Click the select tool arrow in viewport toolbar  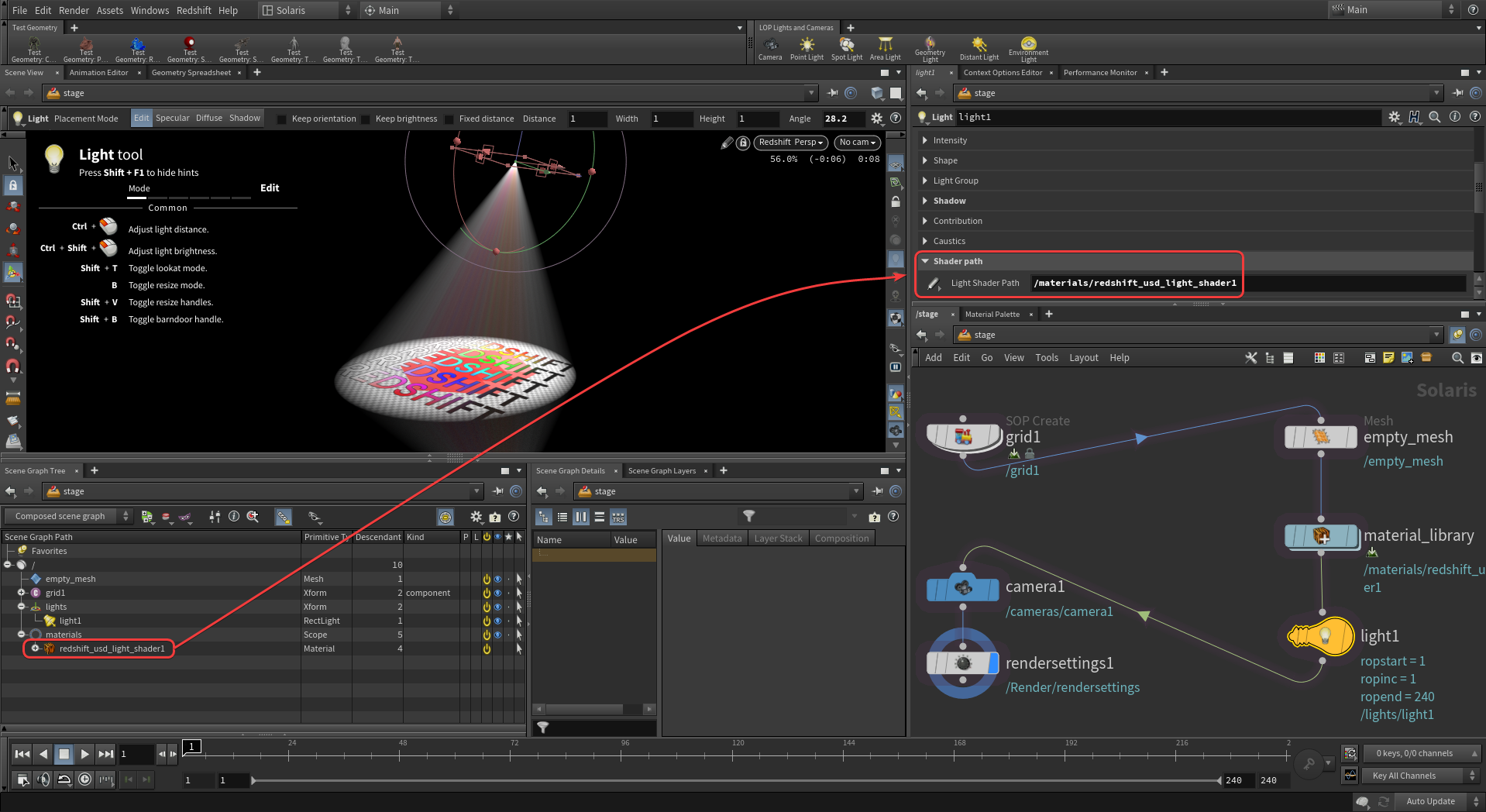click(13, 163)
